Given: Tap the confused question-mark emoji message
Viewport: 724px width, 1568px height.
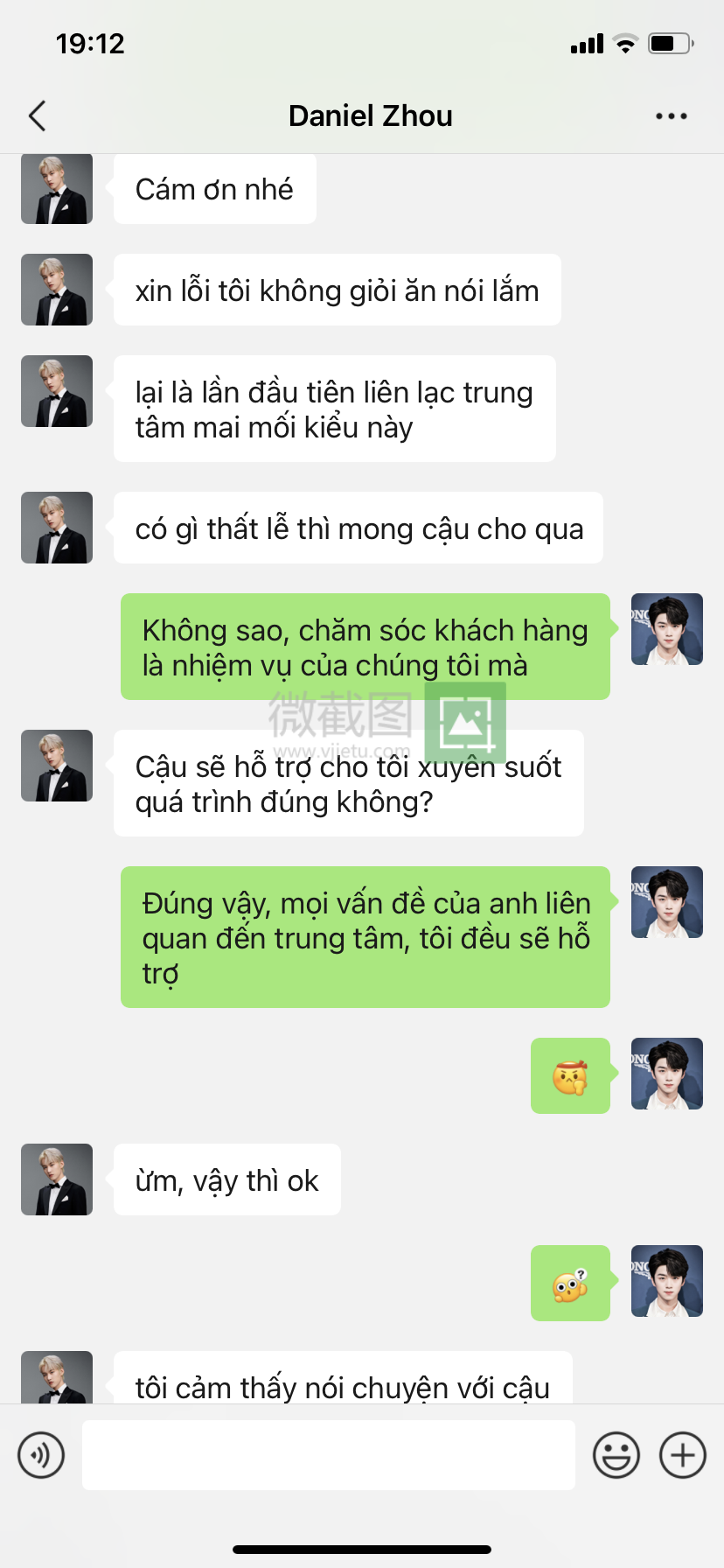Looking at the screenshot, I should click(x=570, y=1283).
